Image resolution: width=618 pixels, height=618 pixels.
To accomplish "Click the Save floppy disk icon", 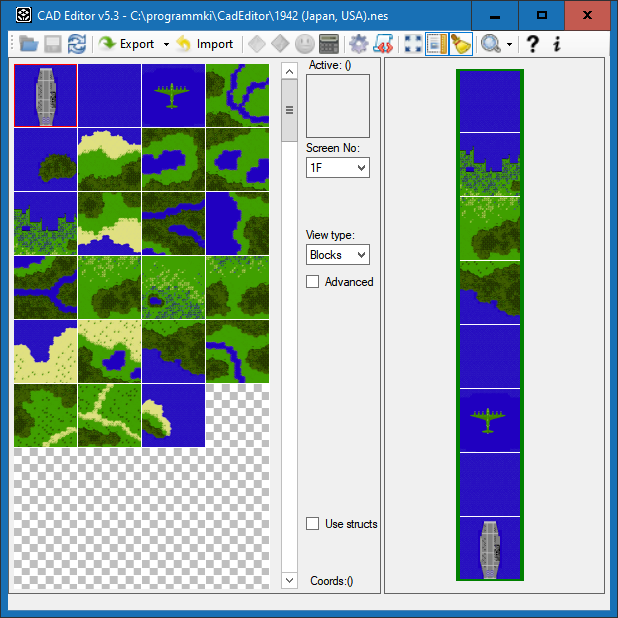I will [52, 44].
